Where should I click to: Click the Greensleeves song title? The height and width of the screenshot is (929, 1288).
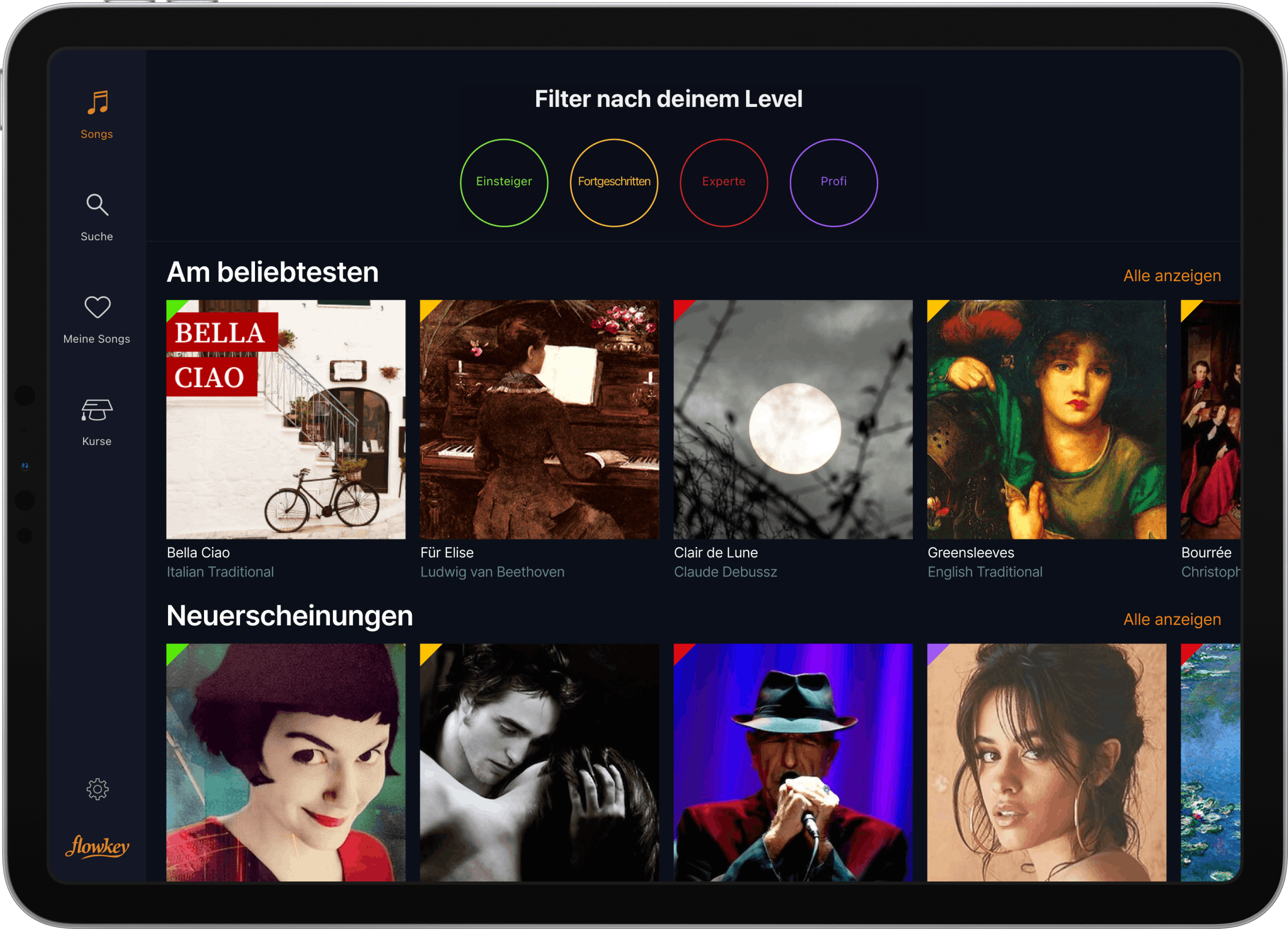click(x=970, y=552)
